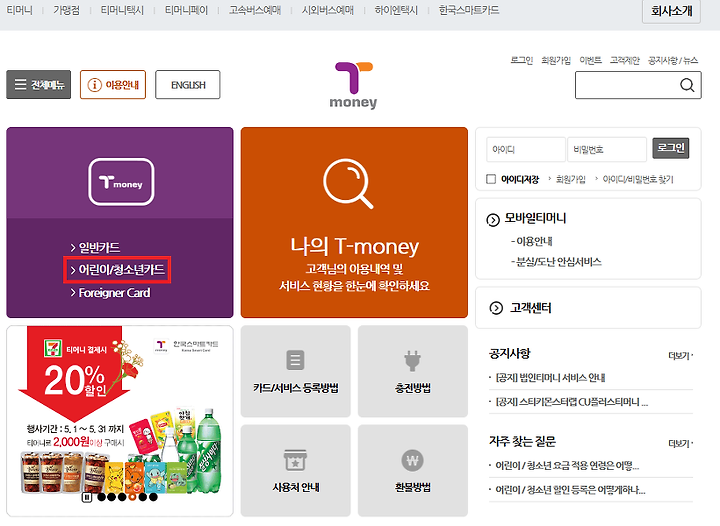Click the T-money logo at top center
The image size is (720, 526).
click(354, 85)
